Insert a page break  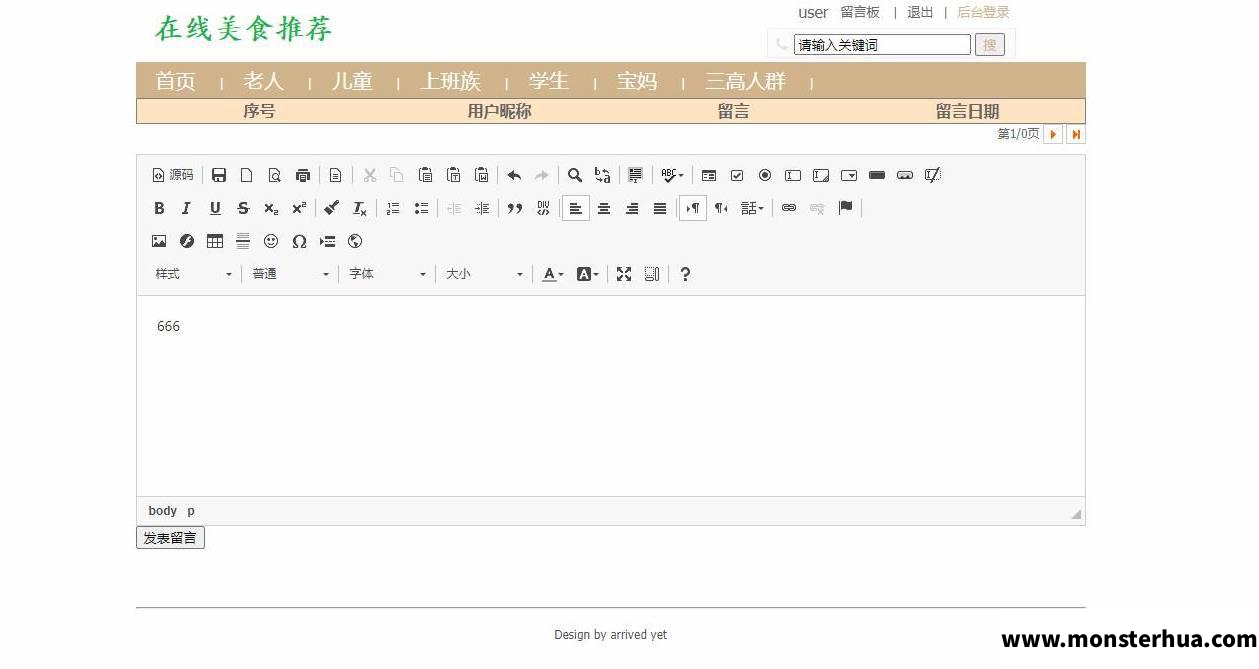coord(327,241)
